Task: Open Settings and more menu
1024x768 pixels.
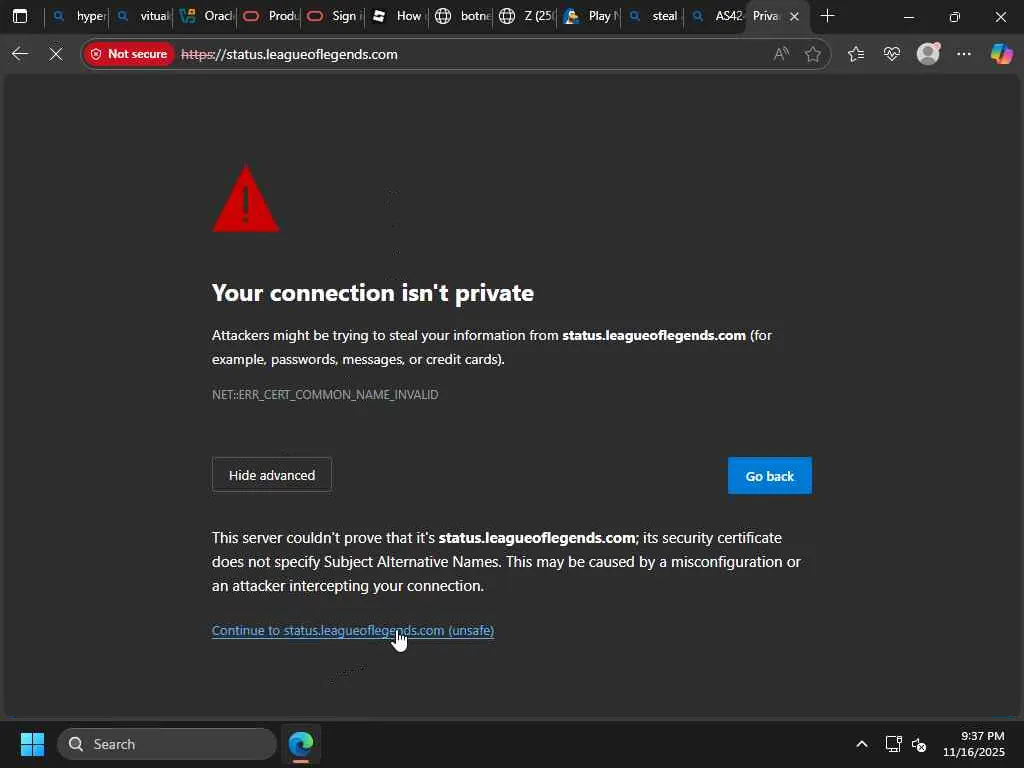Action: pyautogui.click(x=964, y=54)
